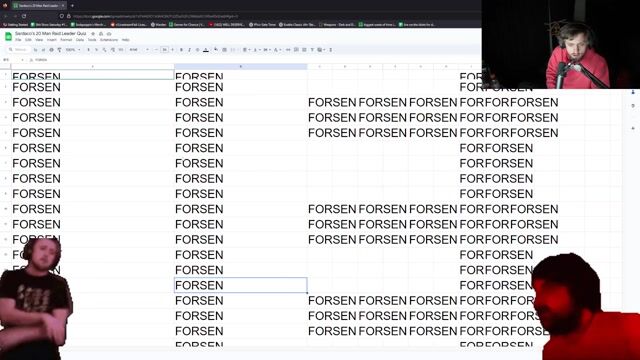Viewport: 640px width, 360px height.
Task: Toggle strikethrough formatting
Action: point(198,50)
